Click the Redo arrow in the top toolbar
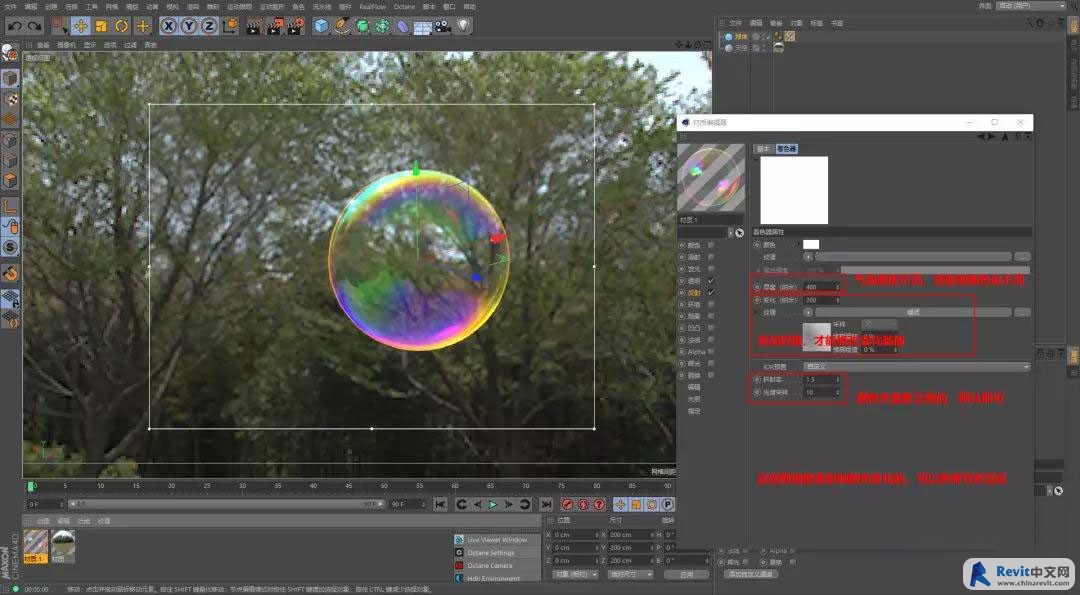The image size is (1080, 595). (34, 26)
